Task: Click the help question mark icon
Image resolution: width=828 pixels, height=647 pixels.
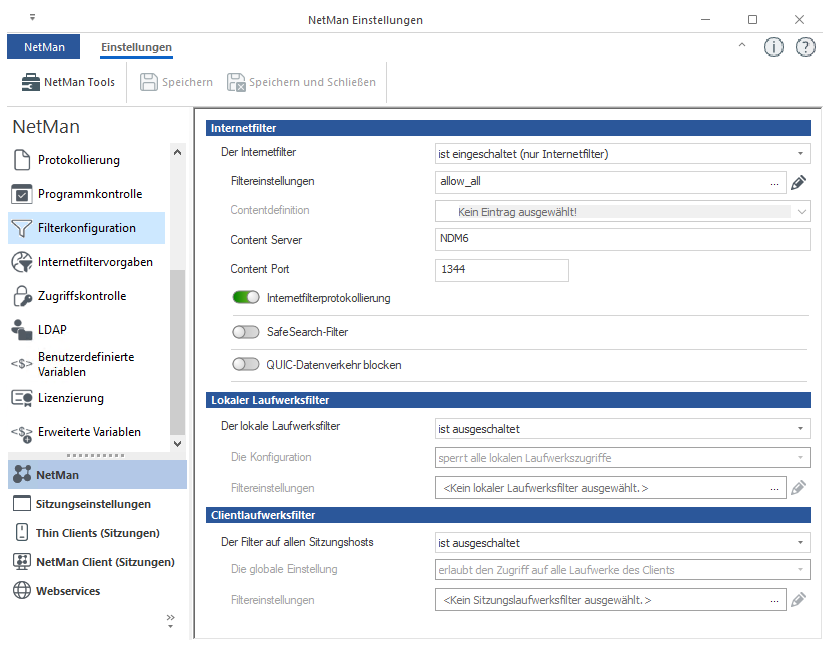Action: pos(805,47)
